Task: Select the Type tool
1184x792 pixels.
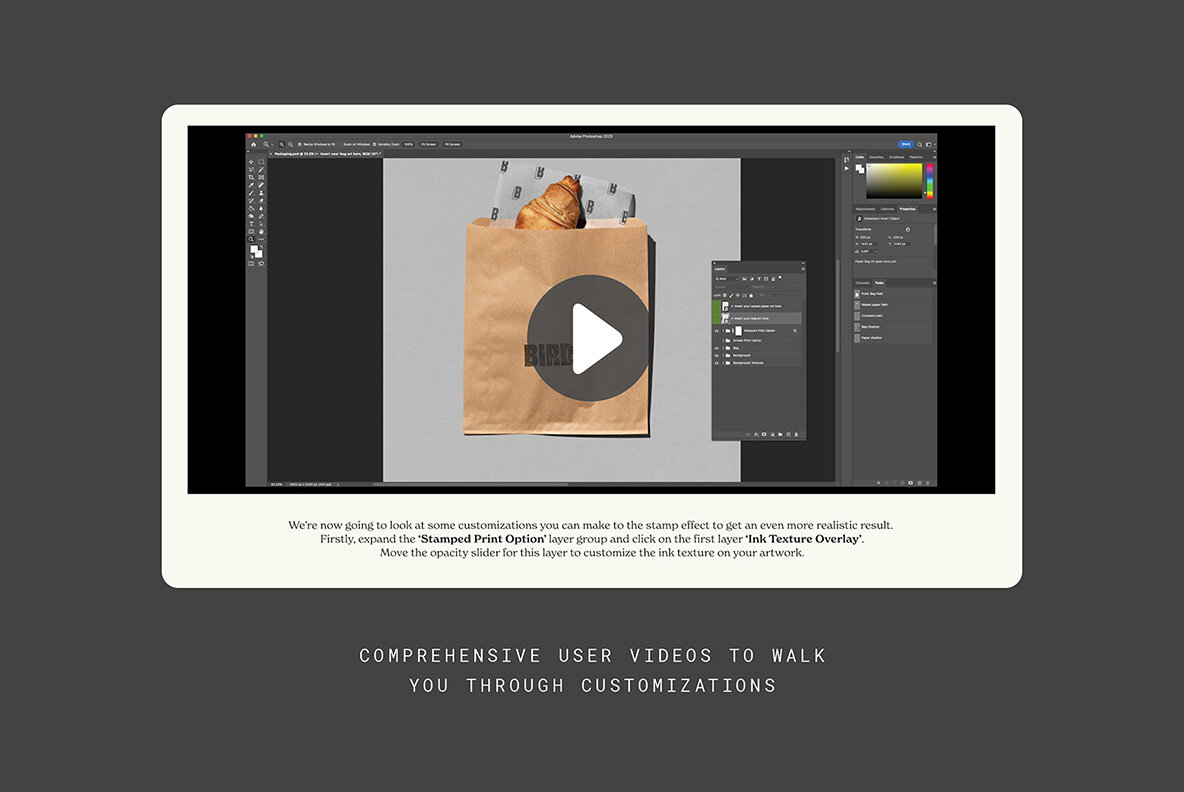Action: (251, 223)
